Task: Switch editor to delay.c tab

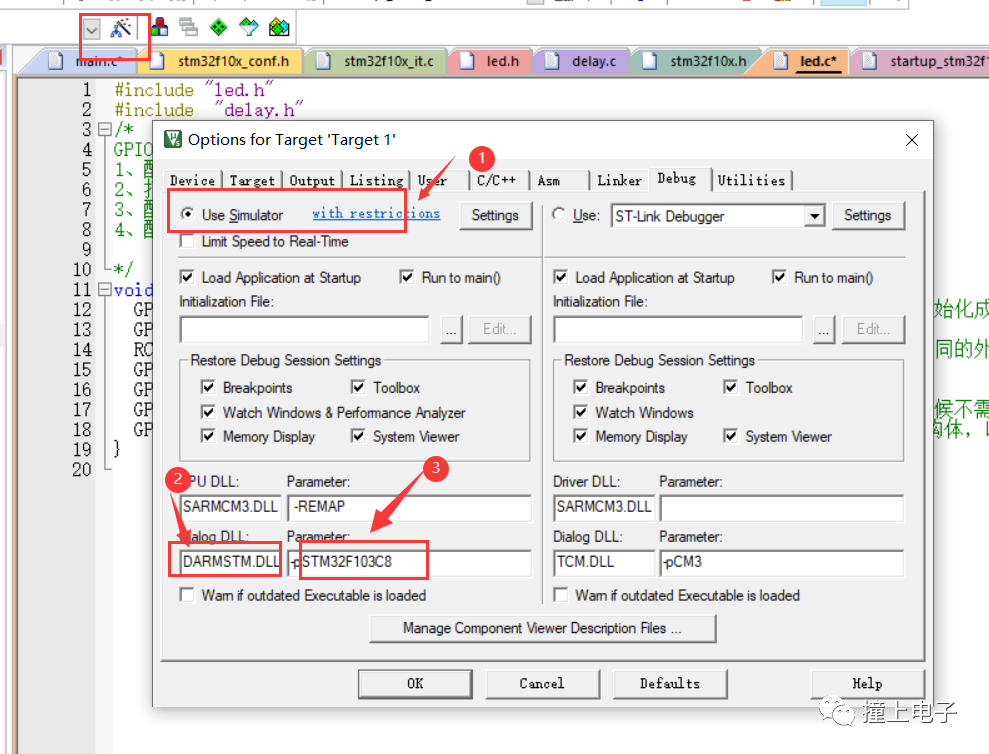Action: coord(585,61)
